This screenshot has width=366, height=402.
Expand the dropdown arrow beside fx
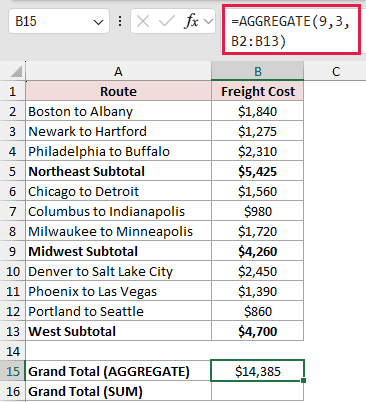208,22
